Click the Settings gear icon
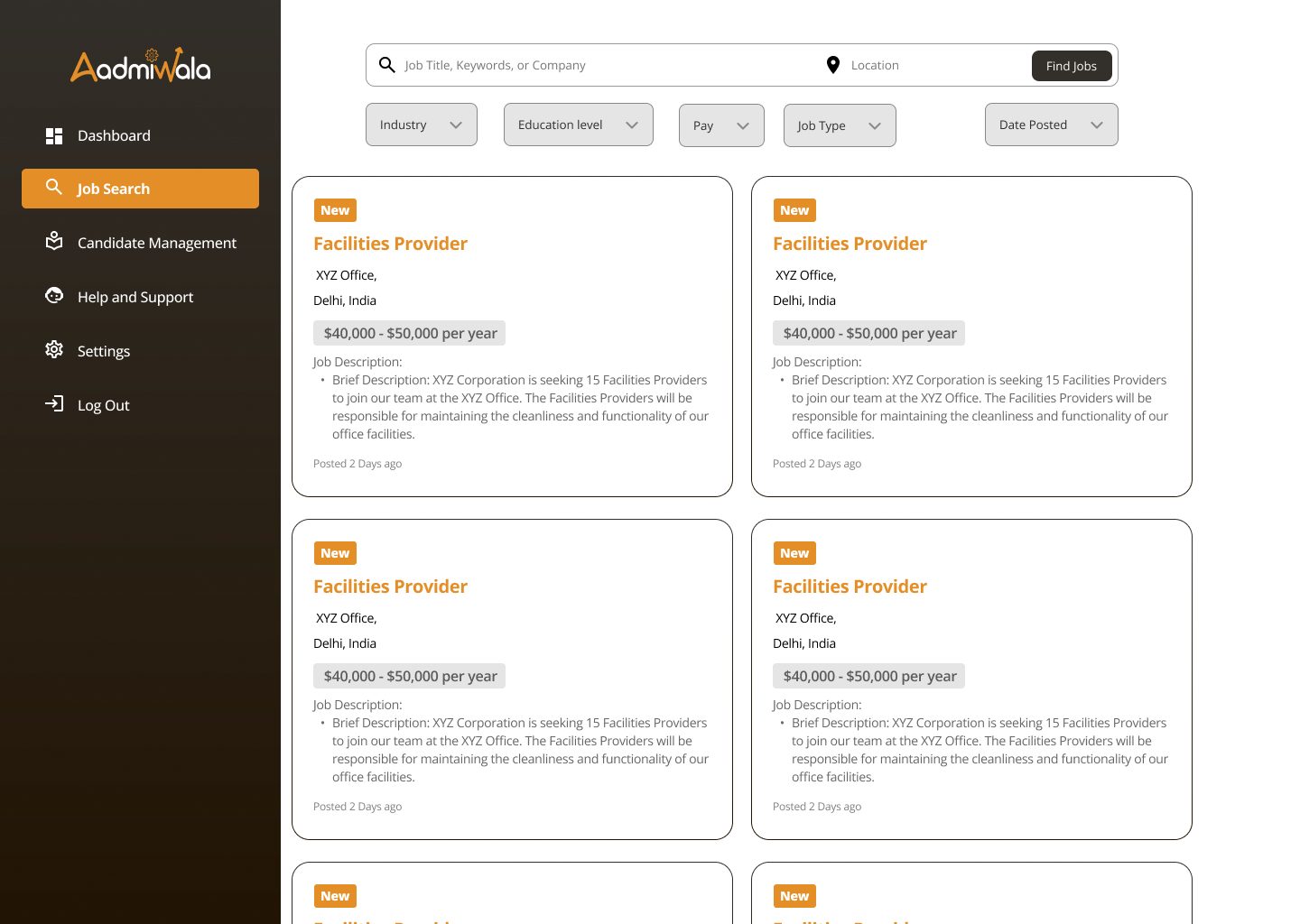 [x=54, y=349]
